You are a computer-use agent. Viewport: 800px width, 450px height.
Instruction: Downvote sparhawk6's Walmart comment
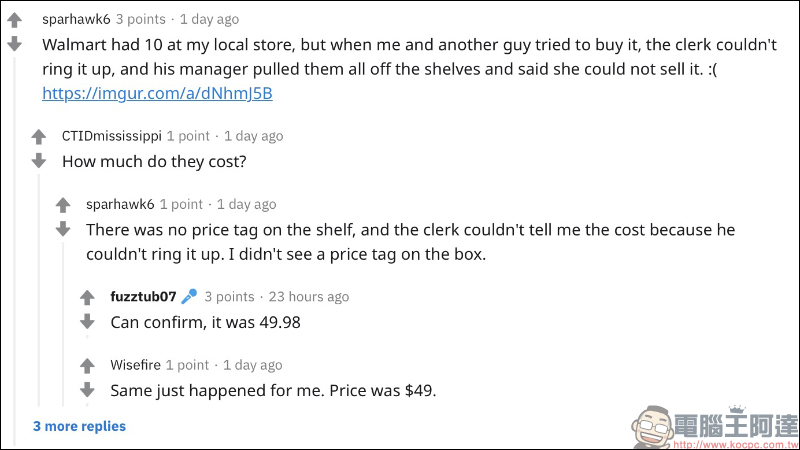(14, 44)
